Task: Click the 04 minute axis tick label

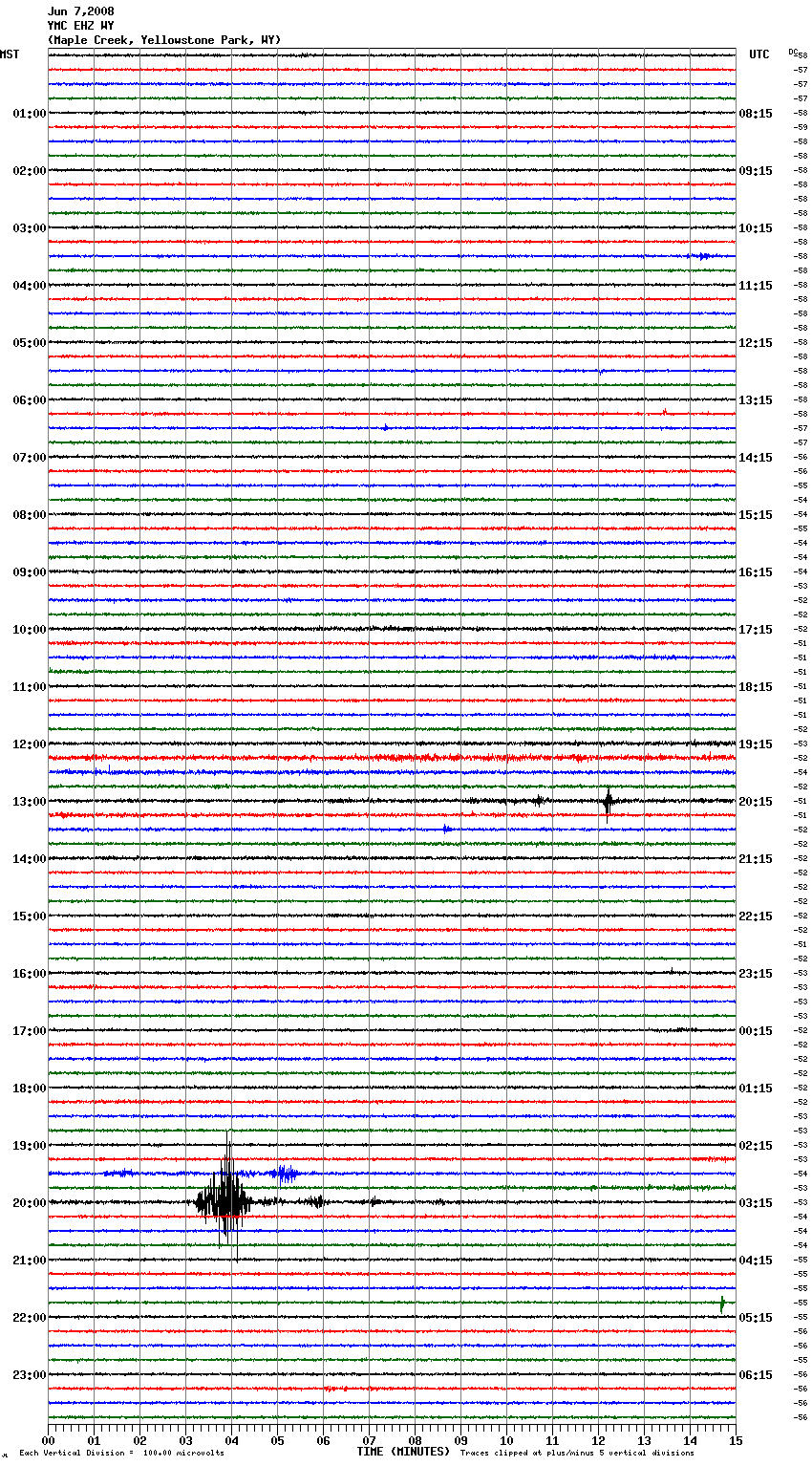Action: (x=231, y=1440)
